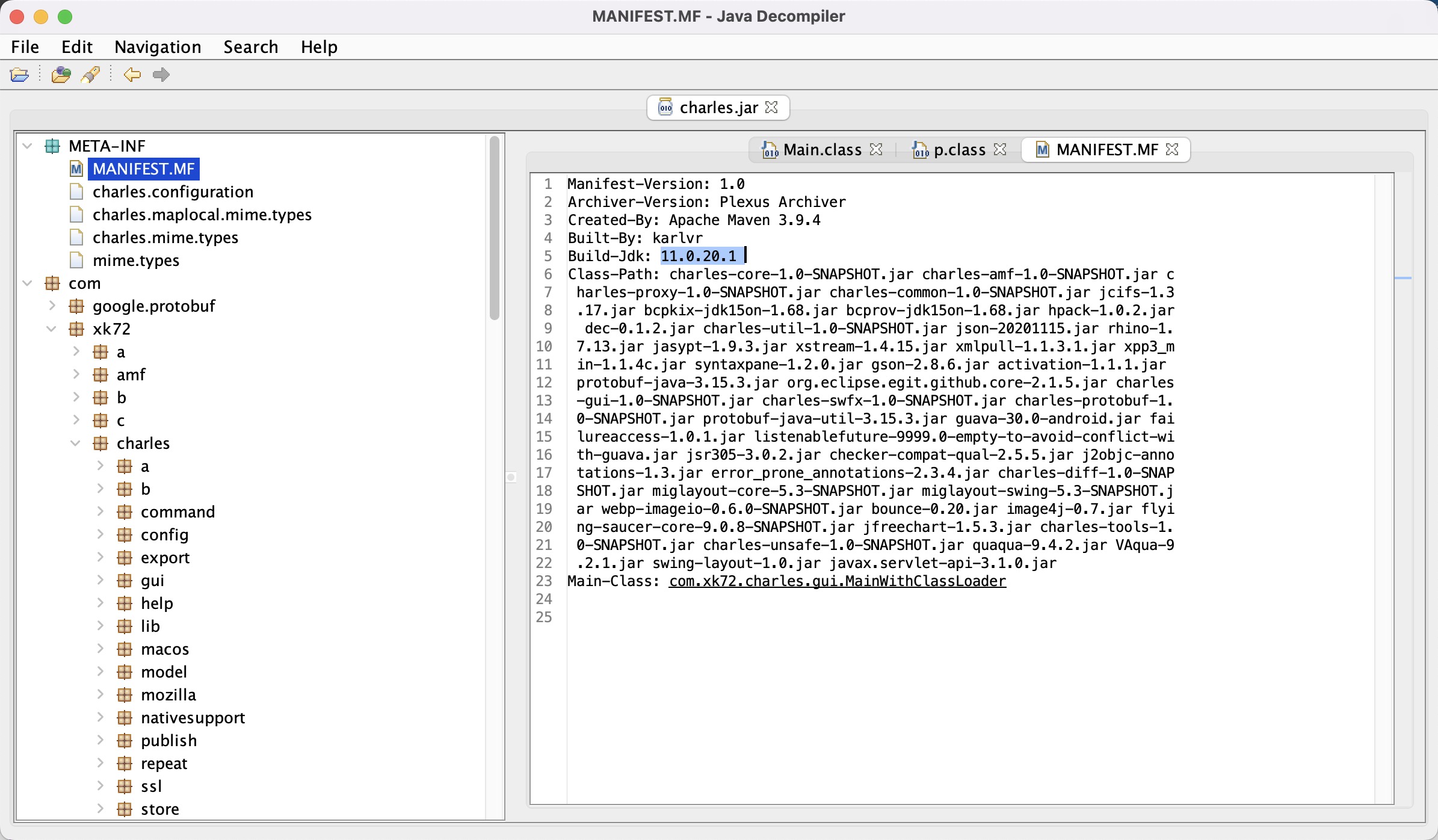Follow the com.xk72.charles.gui.MainWithClassLoader link

pos(838,581)
